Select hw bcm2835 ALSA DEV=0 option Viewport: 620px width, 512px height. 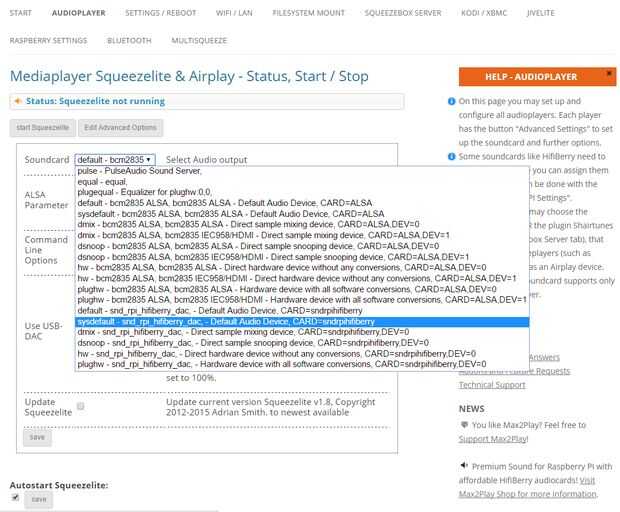[302, 267]
